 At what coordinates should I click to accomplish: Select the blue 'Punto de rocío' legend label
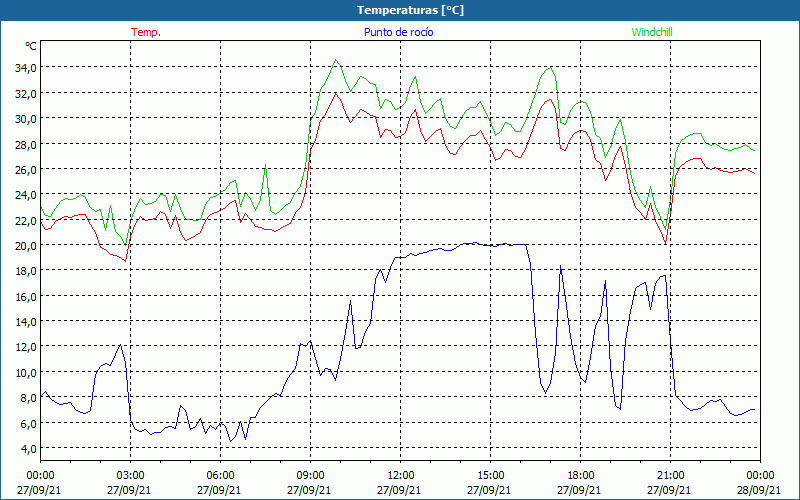[398, 32]
